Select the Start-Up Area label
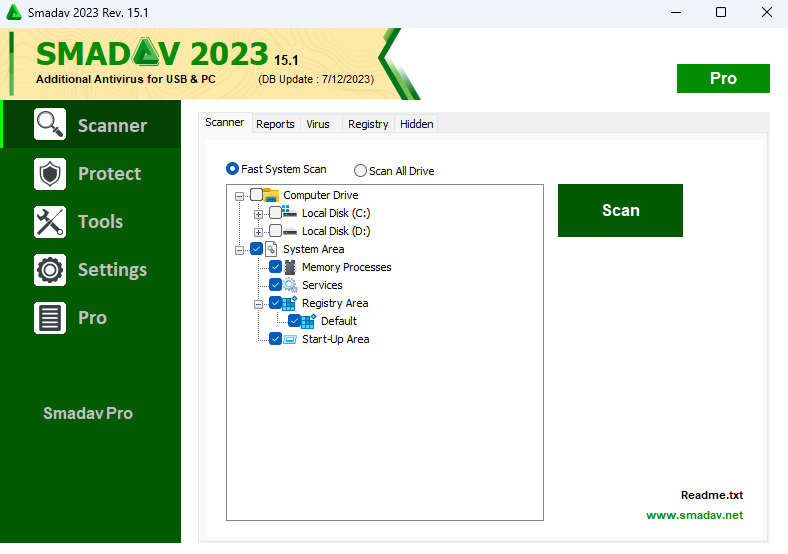This screenshot has height=554, width=788. coord(336,339)
